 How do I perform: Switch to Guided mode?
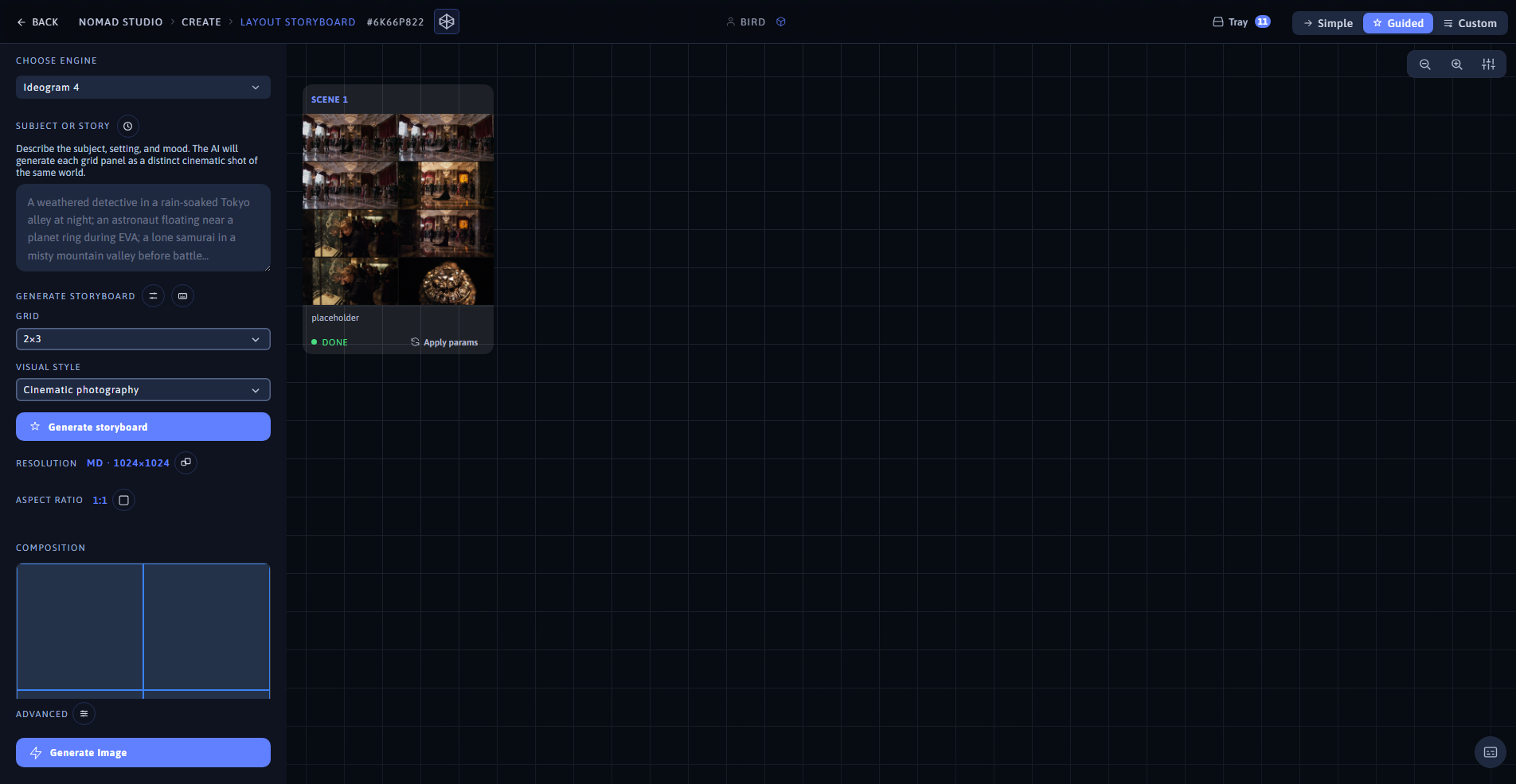coord(1398,23)
